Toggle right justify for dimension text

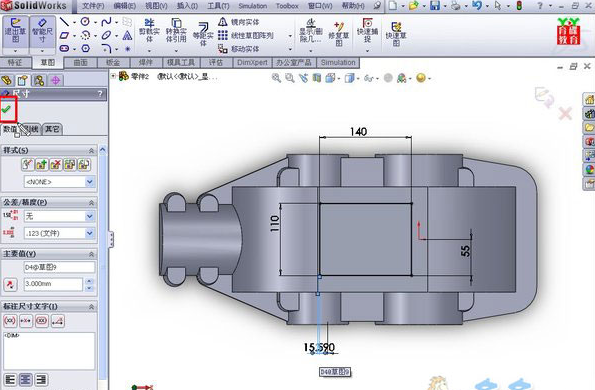coord(41,379)
